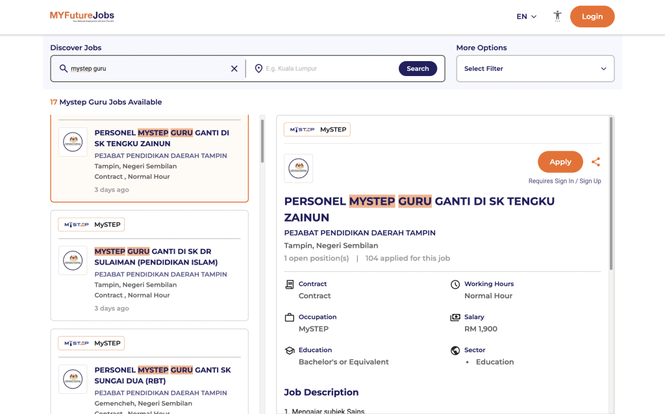This screenshot has height=414, width=665.
Task: Select 'Bachelor's or Equivalent' text
Action: (344, 362)
